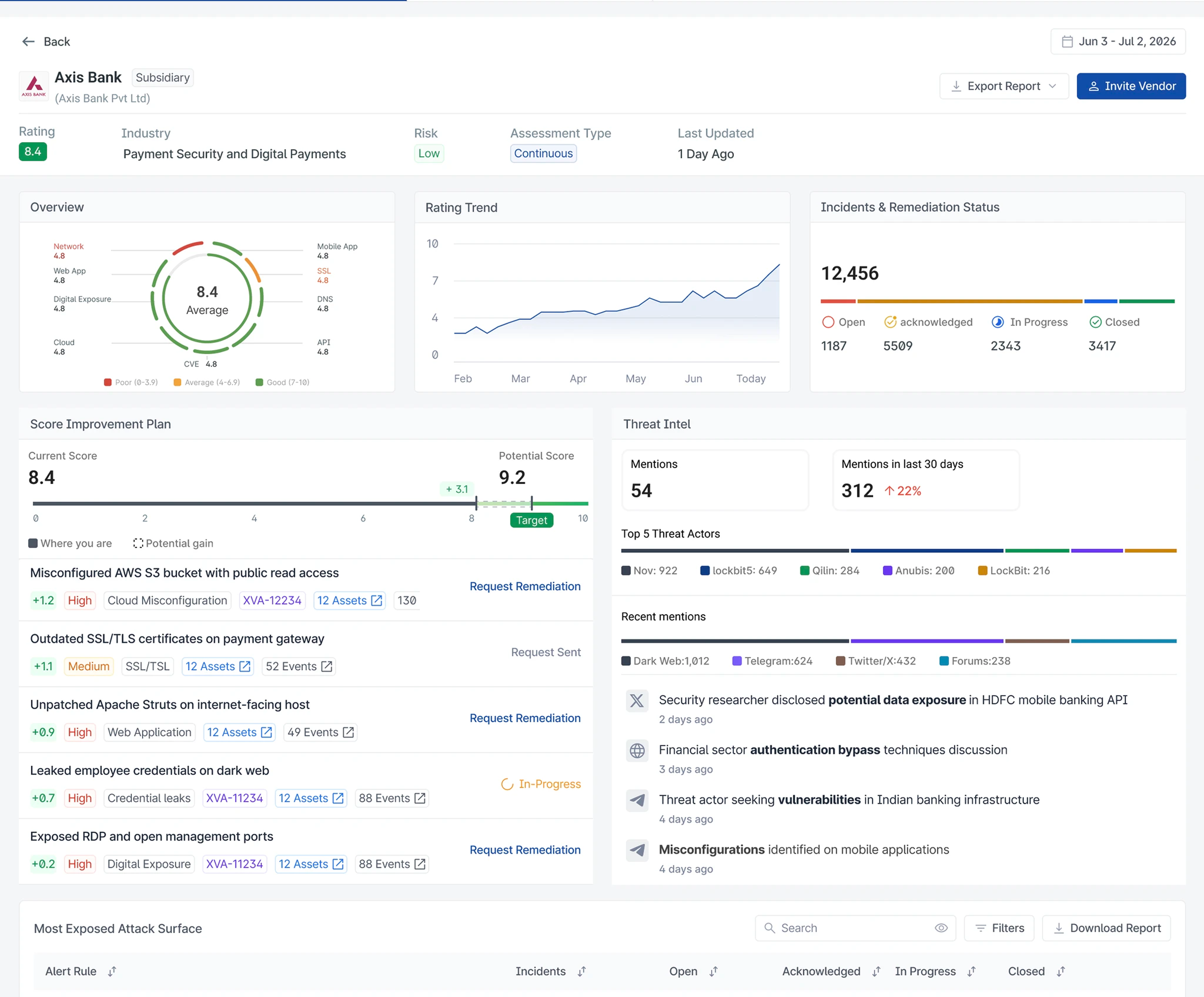Click the Medium severity tag

pyautogui.click(x=89, y=666)
